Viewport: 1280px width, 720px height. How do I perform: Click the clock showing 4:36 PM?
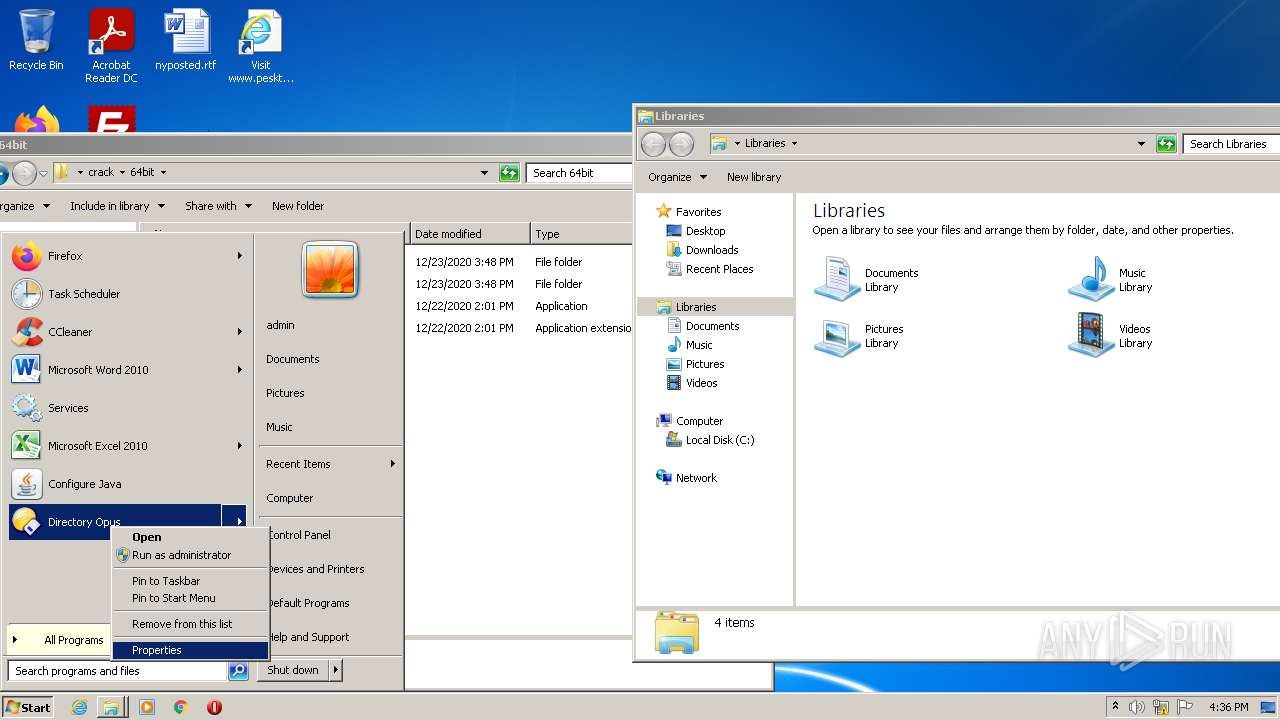1228,707
